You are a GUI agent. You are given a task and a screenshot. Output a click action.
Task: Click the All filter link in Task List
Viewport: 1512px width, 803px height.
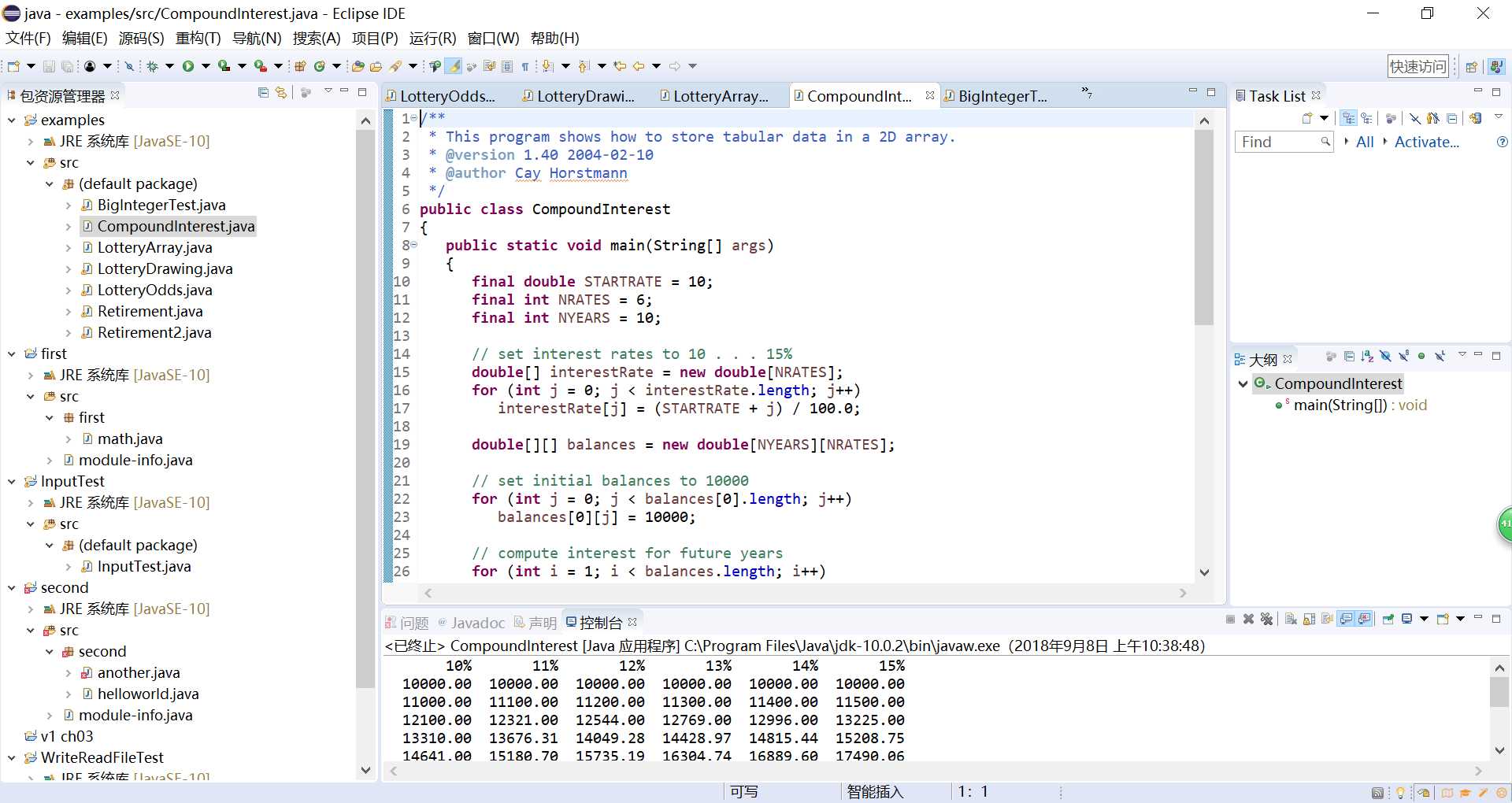(x=1365, y=142)
